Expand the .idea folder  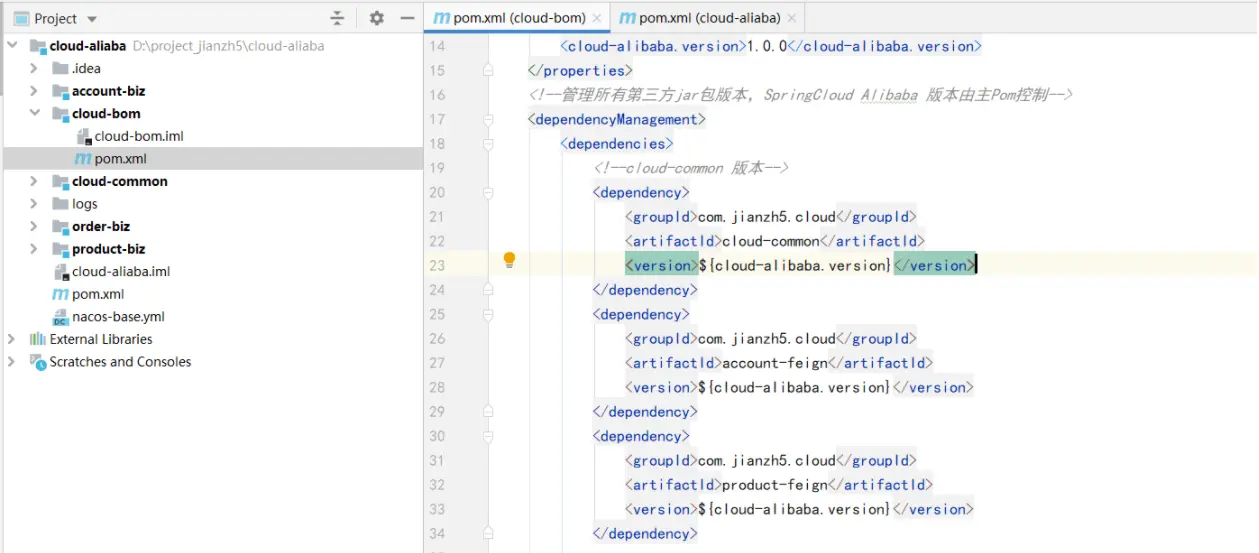pyautogui.click(x=34, y=68)
